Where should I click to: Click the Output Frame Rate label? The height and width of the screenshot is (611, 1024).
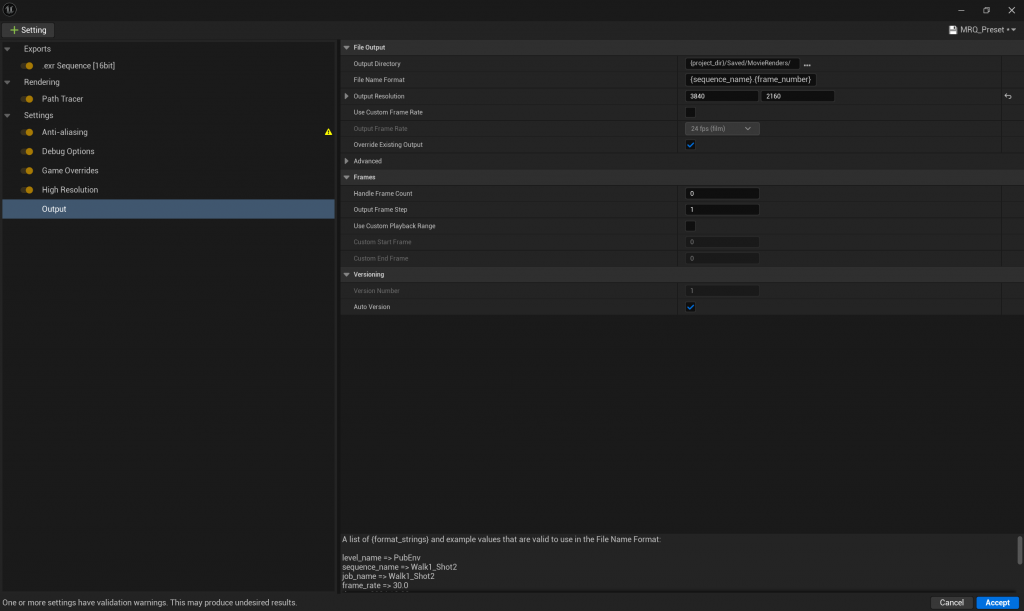pos(380,129)
